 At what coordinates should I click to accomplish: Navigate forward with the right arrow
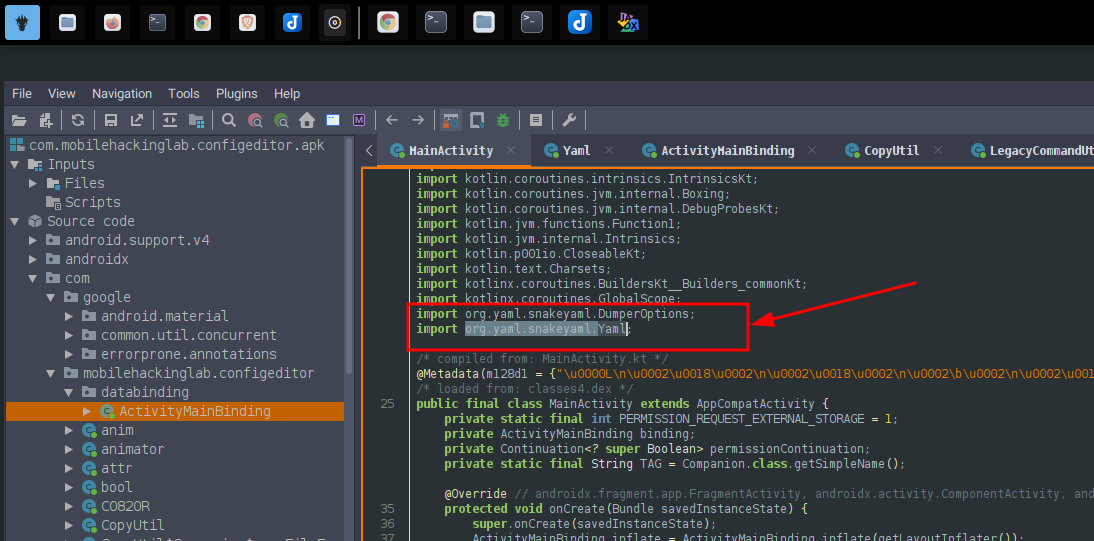[418, 120]
